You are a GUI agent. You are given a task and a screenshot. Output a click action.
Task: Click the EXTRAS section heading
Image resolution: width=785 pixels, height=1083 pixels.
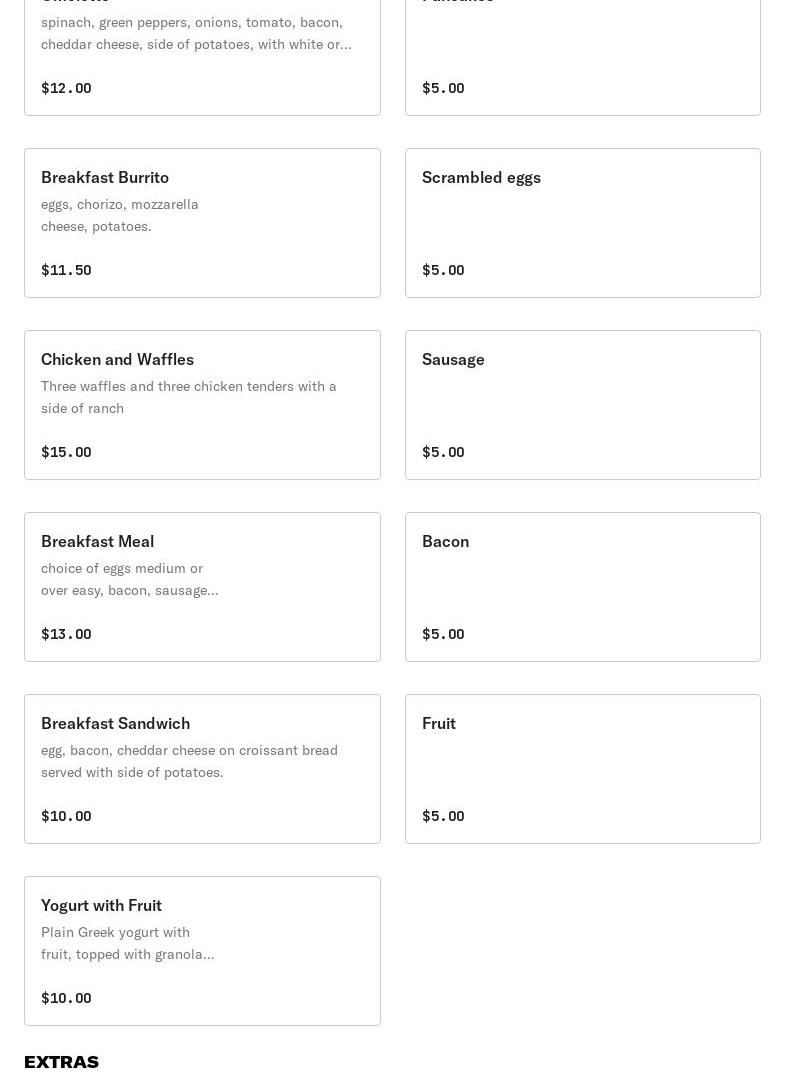coord(61,1062)
